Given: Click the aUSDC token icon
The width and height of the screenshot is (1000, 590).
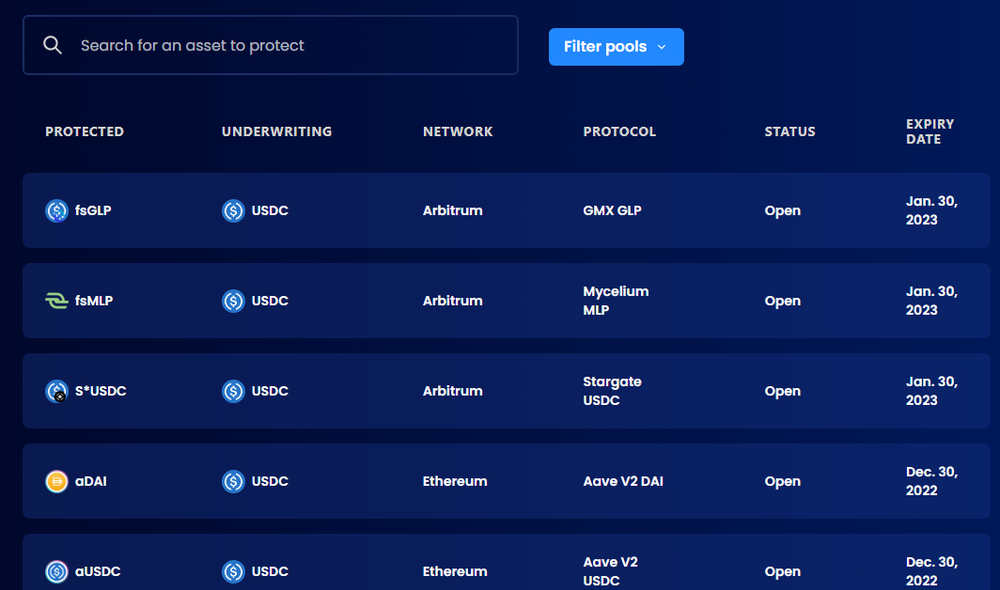Looking at the screenshot, I should [57, 572].
